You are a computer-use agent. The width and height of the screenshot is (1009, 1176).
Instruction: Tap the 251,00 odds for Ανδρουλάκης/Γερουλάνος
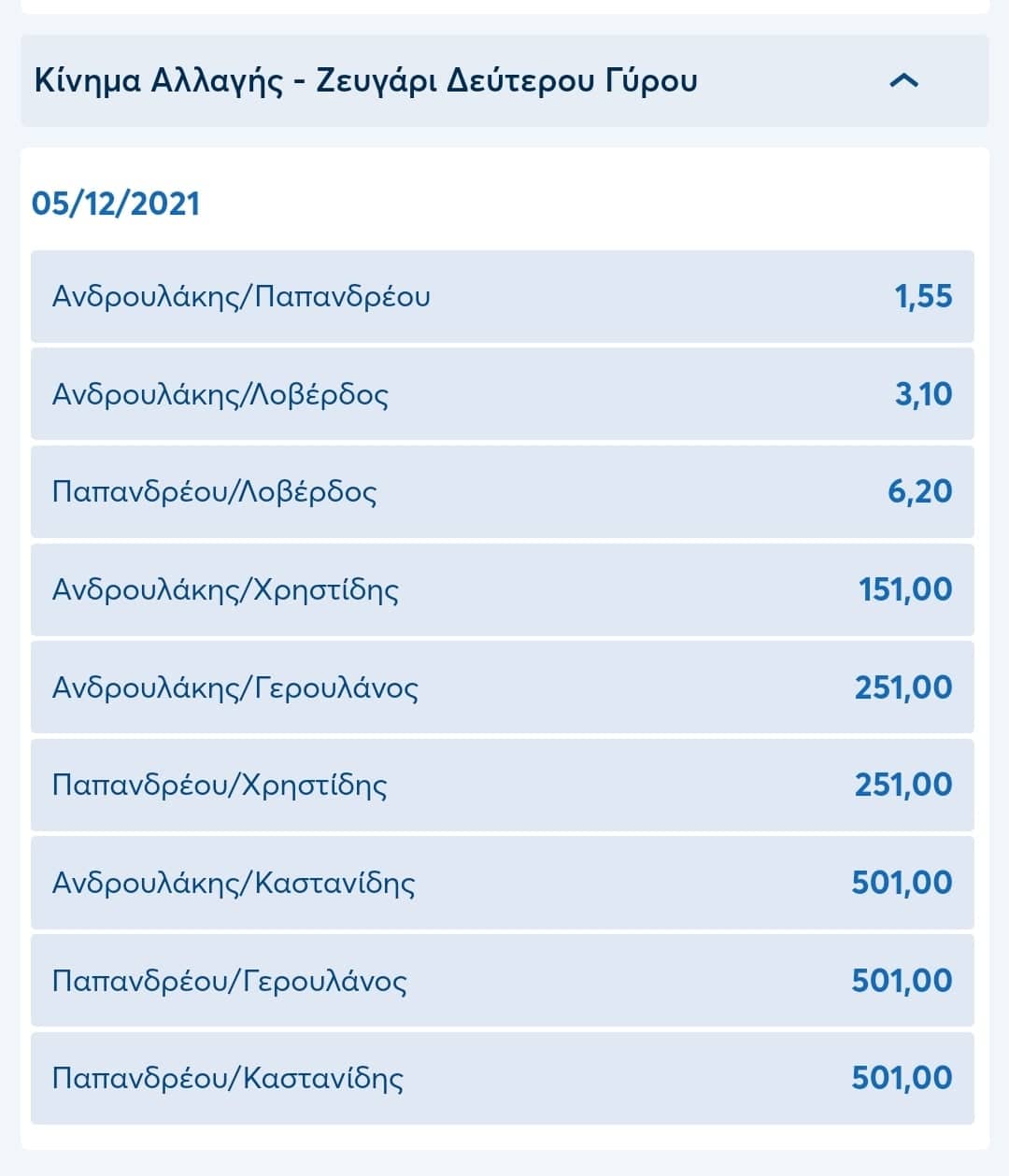tap(903, 687)
